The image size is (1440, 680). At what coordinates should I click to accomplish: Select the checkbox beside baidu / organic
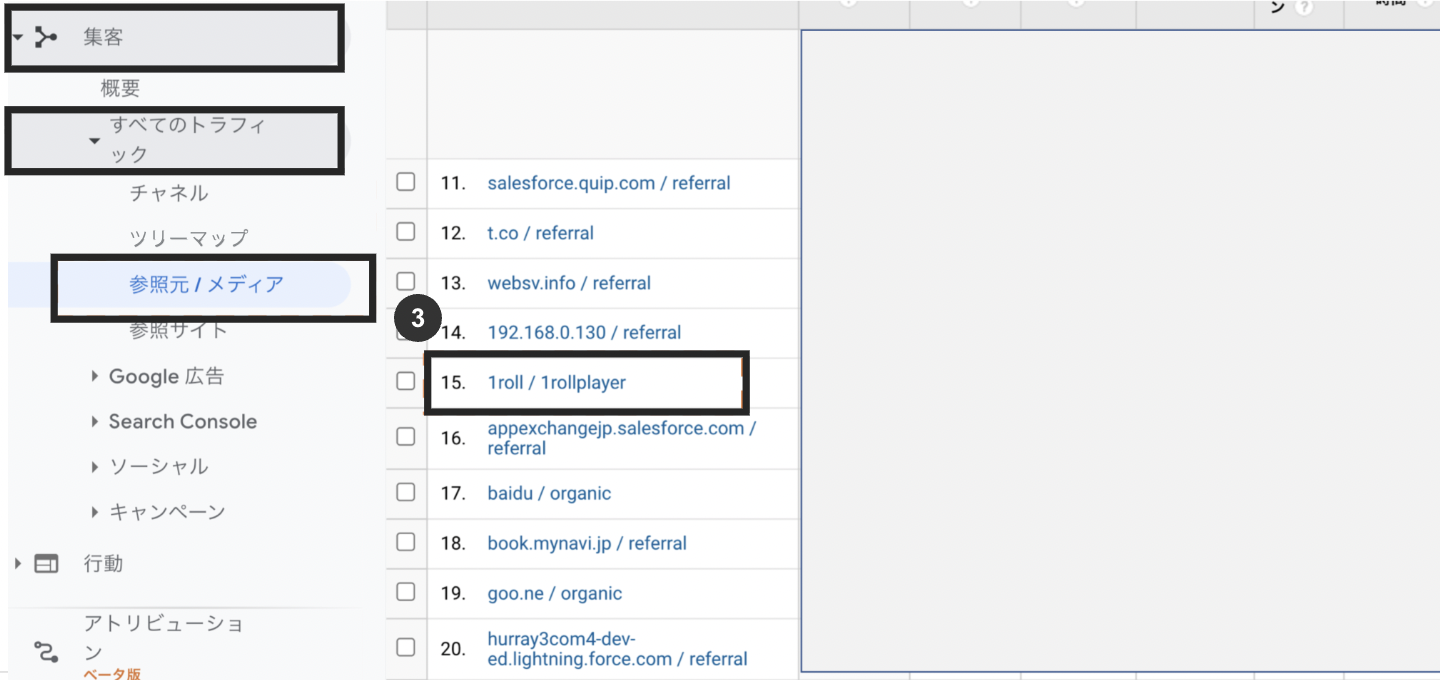[x=405, y=492]
